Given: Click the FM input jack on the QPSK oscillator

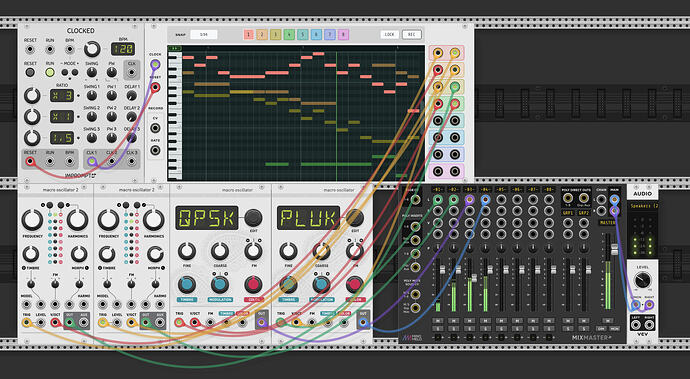Looking at the screenshot, I should (210, 323).
